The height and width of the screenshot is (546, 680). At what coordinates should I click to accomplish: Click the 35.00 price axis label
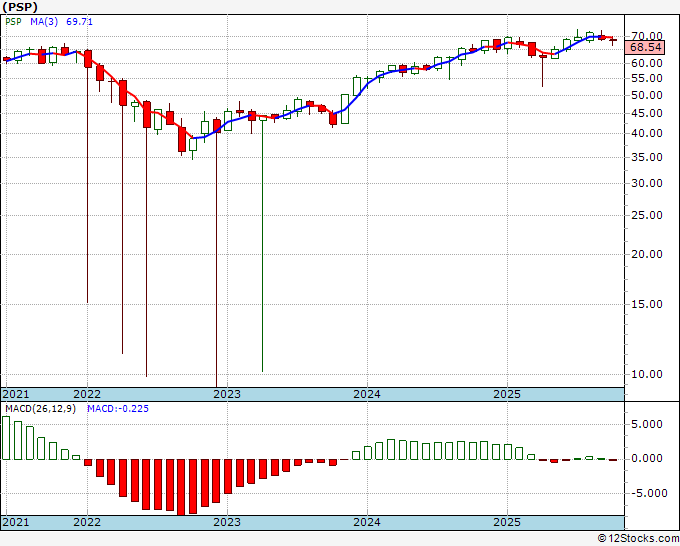(646, 157)
